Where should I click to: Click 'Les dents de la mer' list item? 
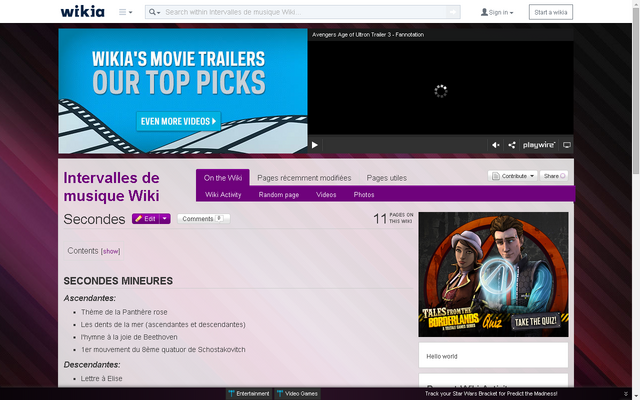point(163,324)
